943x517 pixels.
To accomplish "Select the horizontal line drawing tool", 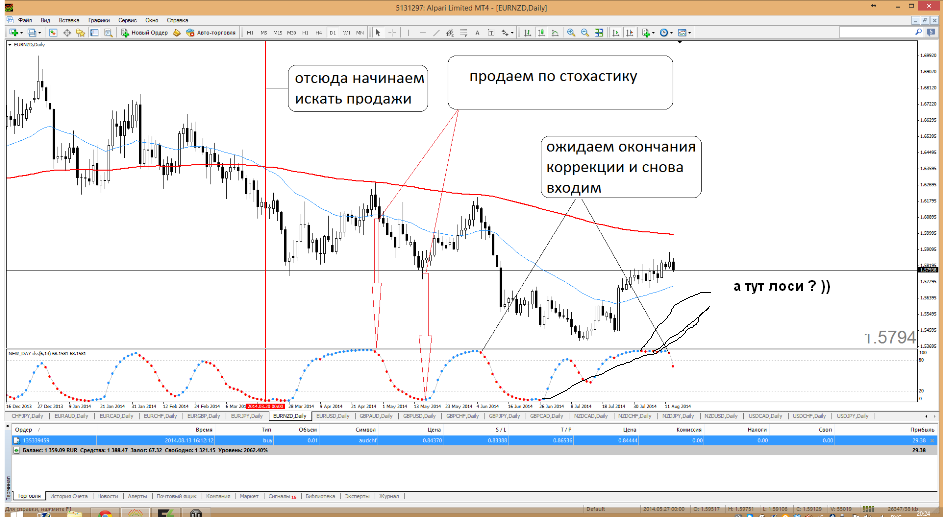I will 423,32.
